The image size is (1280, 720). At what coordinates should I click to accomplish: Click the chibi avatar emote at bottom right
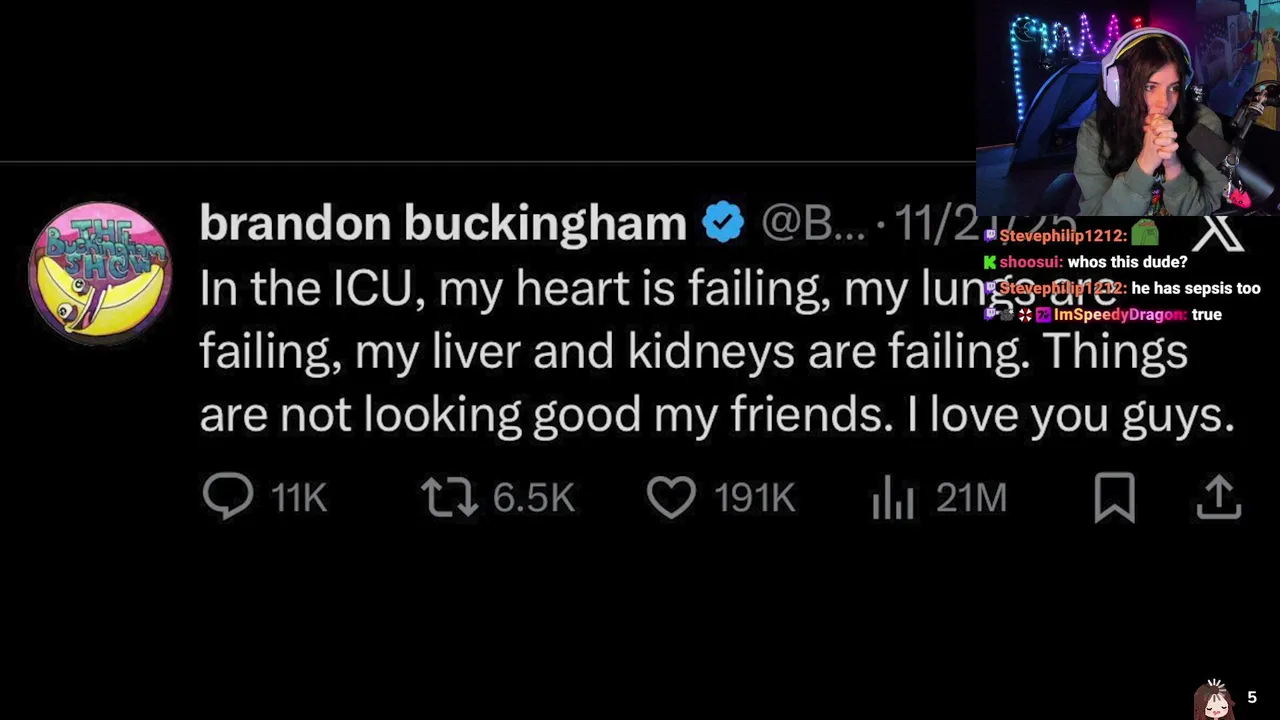[x=1215, y=699]
